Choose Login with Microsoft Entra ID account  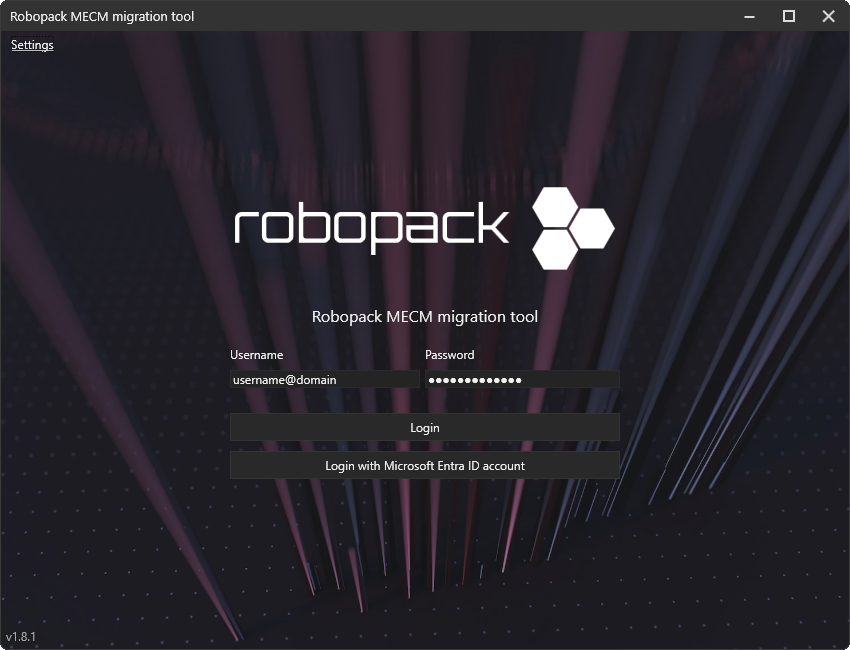click(x=424, y=465)
